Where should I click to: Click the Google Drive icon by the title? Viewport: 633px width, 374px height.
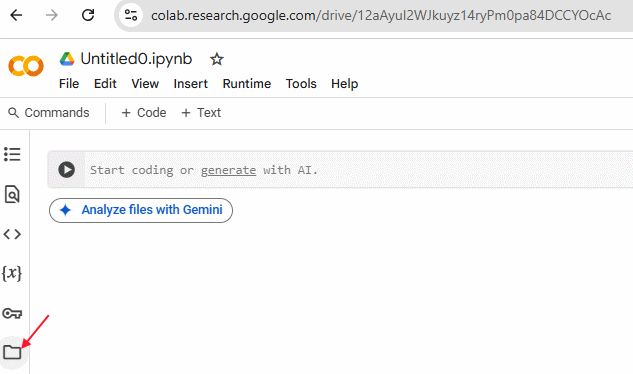coord(67,59)
